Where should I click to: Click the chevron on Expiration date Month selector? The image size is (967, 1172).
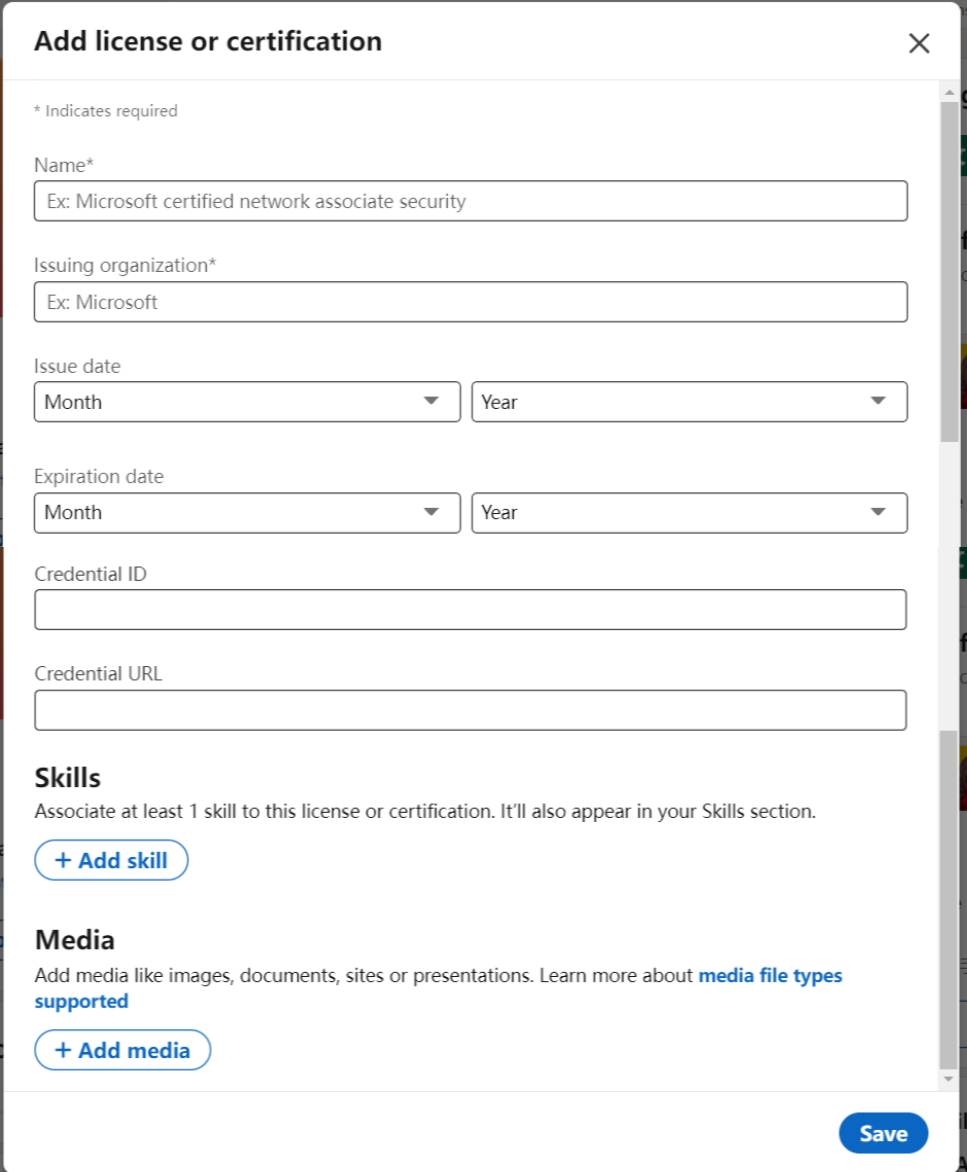point(430,512)
